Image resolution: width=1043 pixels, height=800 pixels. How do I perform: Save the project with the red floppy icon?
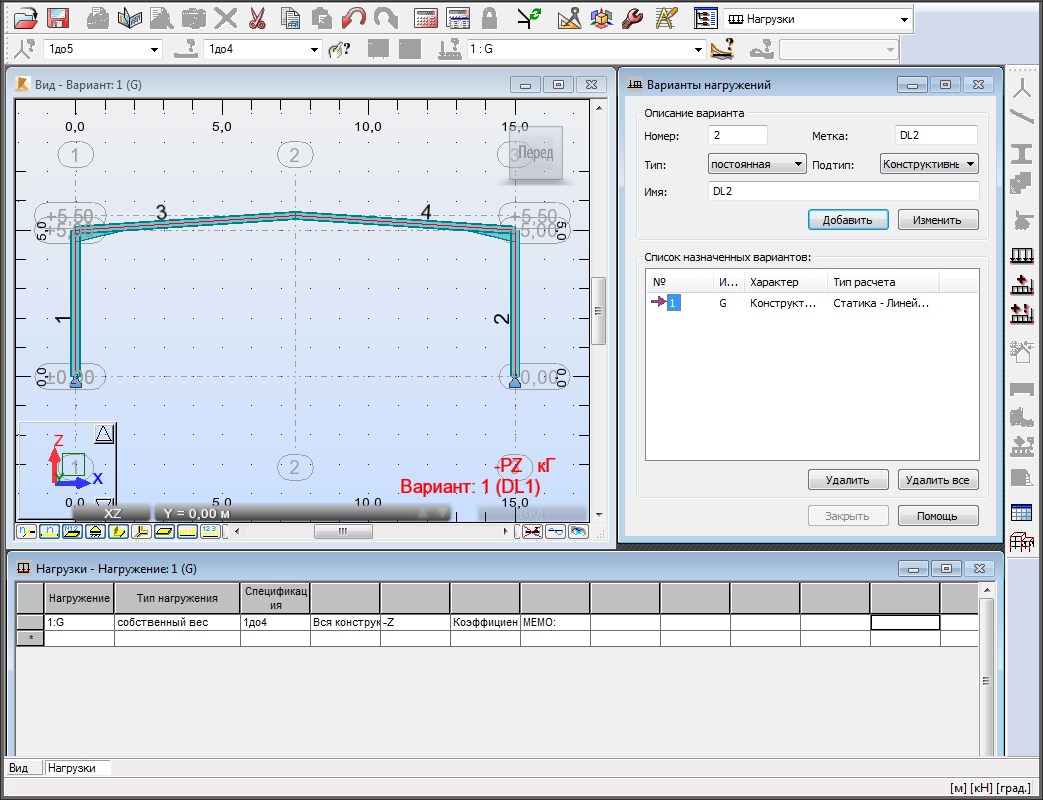coord(59,18)
